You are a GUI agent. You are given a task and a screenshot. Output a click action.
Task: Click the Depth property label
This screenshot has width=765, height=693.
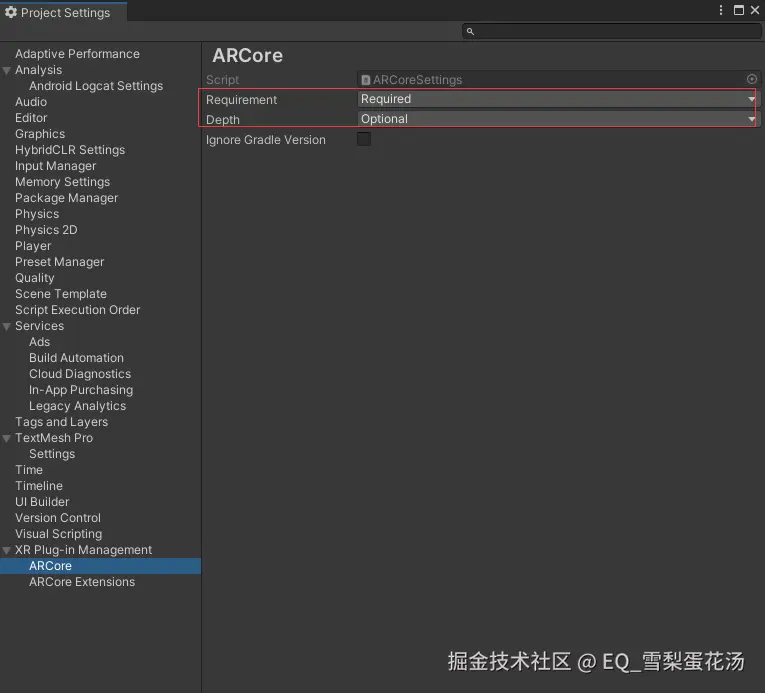coord(222,120)
